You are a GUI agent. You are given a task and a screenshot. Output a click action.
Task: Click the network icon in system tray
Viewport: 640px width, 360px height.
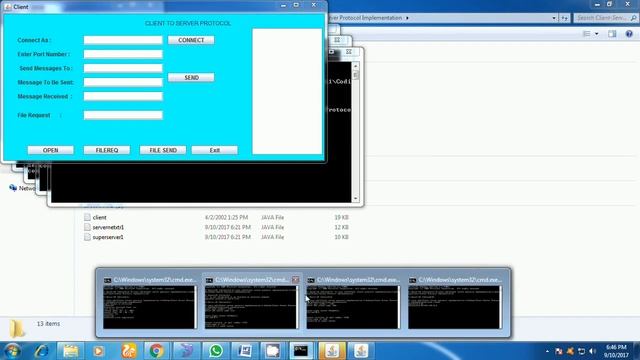coord(581,351)
